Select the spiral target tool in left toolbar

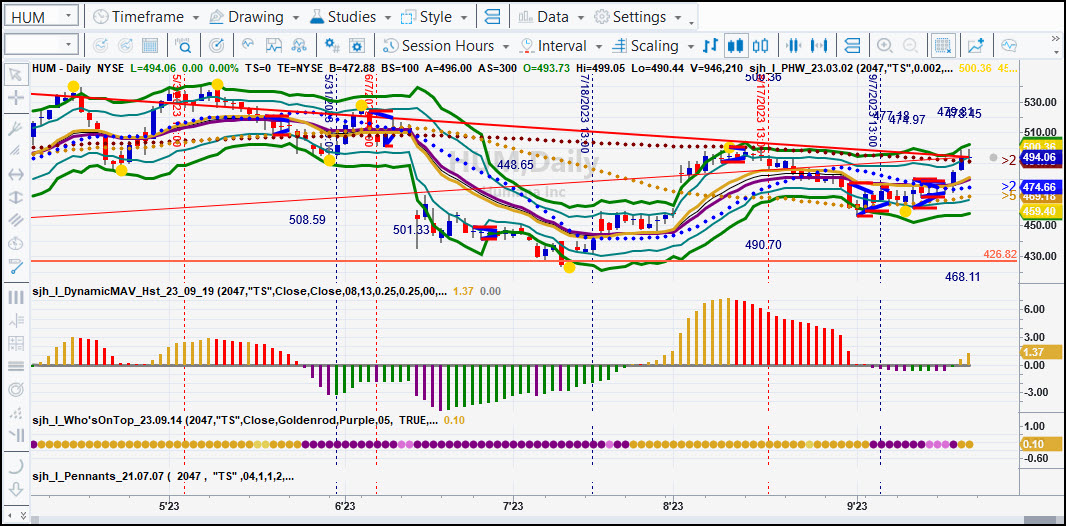pyautogui.click(x=15, y=389)
